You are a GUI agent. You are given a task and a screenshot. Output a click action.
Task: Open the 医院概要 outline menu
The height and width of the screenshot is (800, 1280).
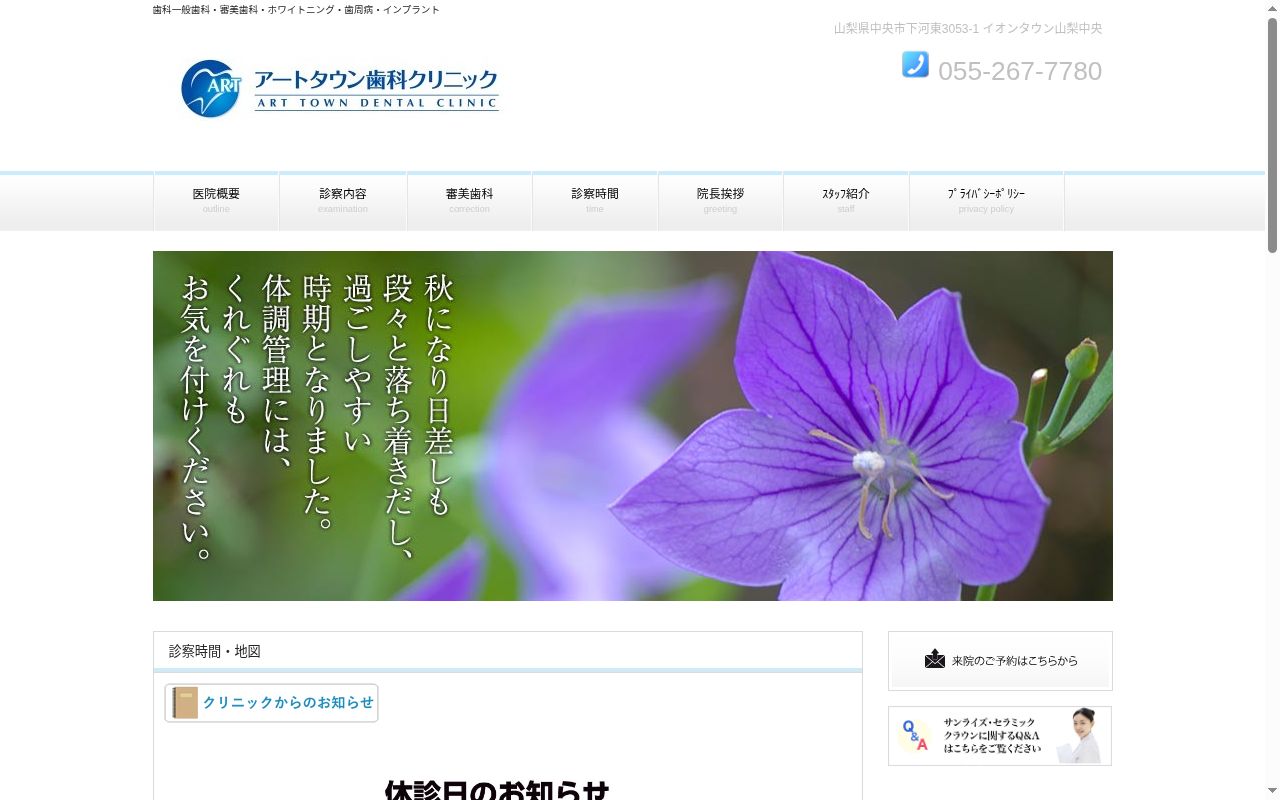point(216,201)
